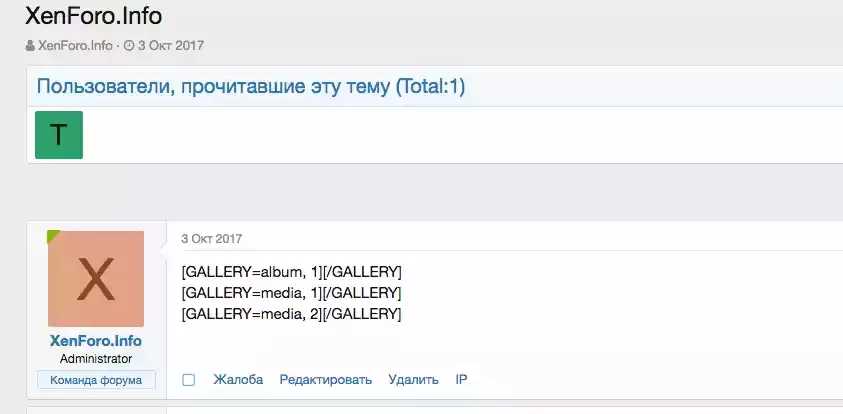Click the XenForo.Info thread title
Viewport: 843px width, 414px height.
[x=94, y=16]
